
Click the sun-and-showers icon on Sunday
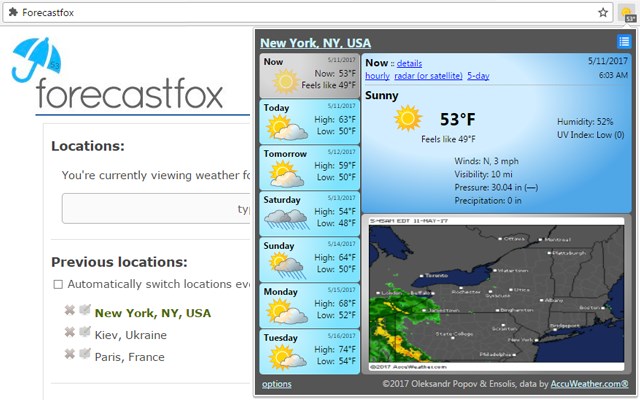point(287,265)
